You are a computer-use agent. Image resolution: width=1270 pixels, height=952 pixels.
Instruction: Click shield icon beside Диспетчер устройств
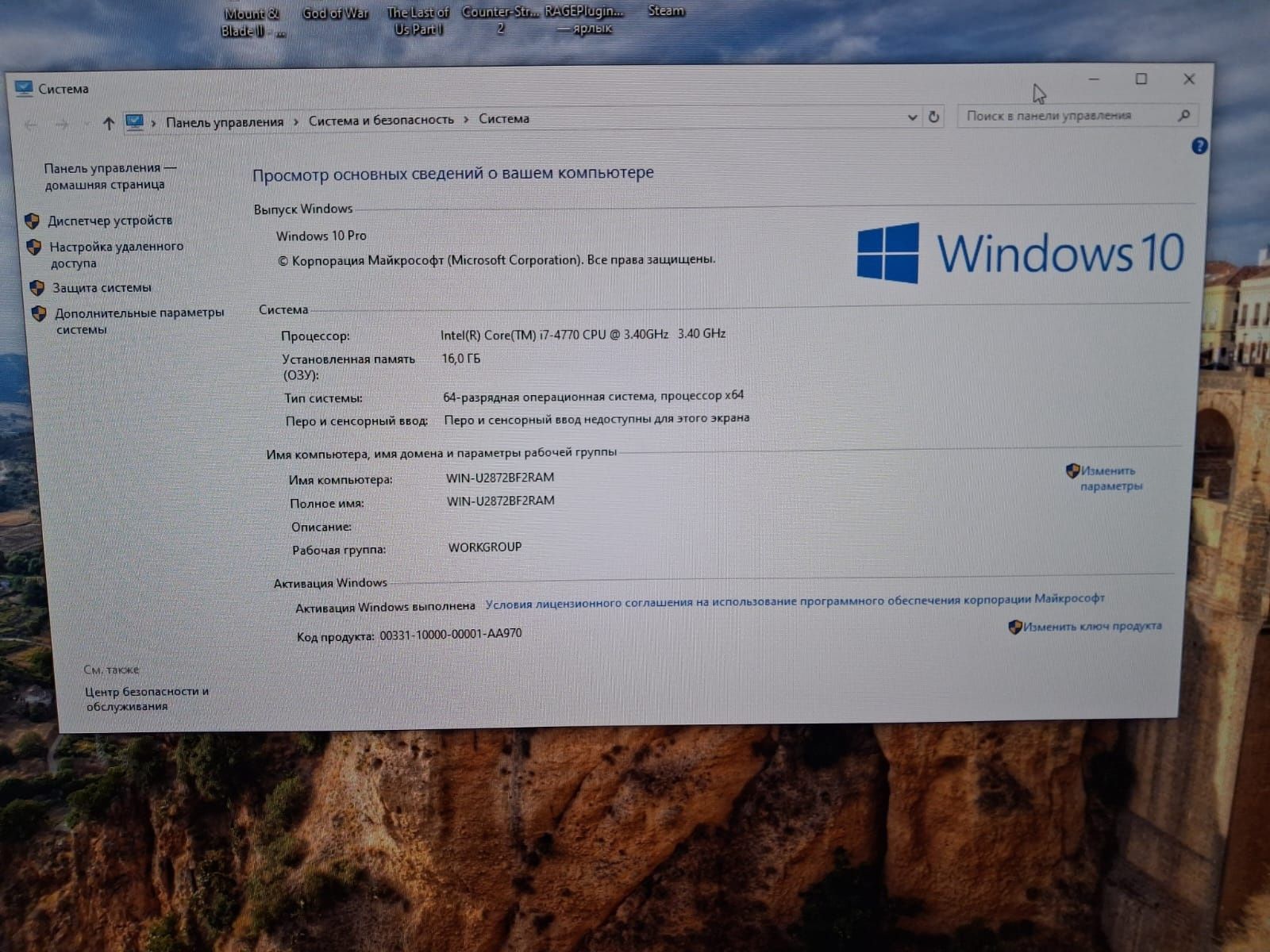pos(33,221)
